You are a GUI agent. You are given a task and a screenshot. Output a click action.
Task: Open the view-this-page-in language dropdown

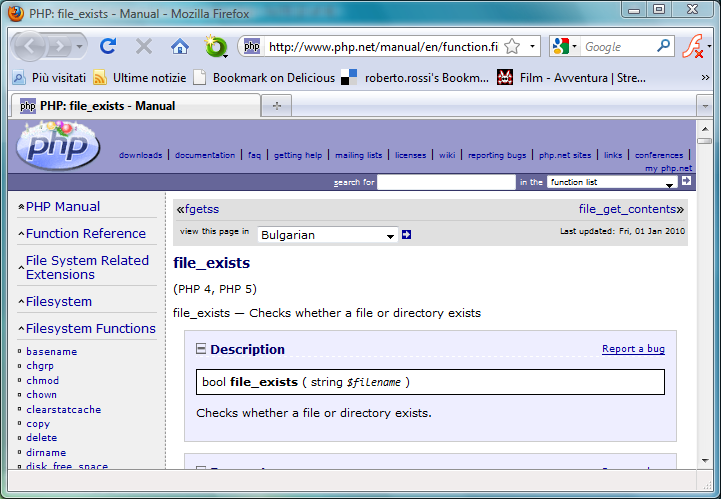point(327,235)
